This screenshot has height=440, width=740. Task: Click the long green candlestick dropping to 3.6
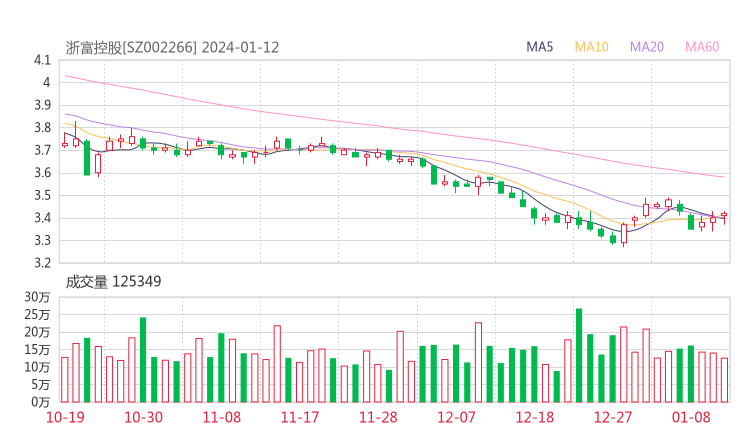coord(87,158)
